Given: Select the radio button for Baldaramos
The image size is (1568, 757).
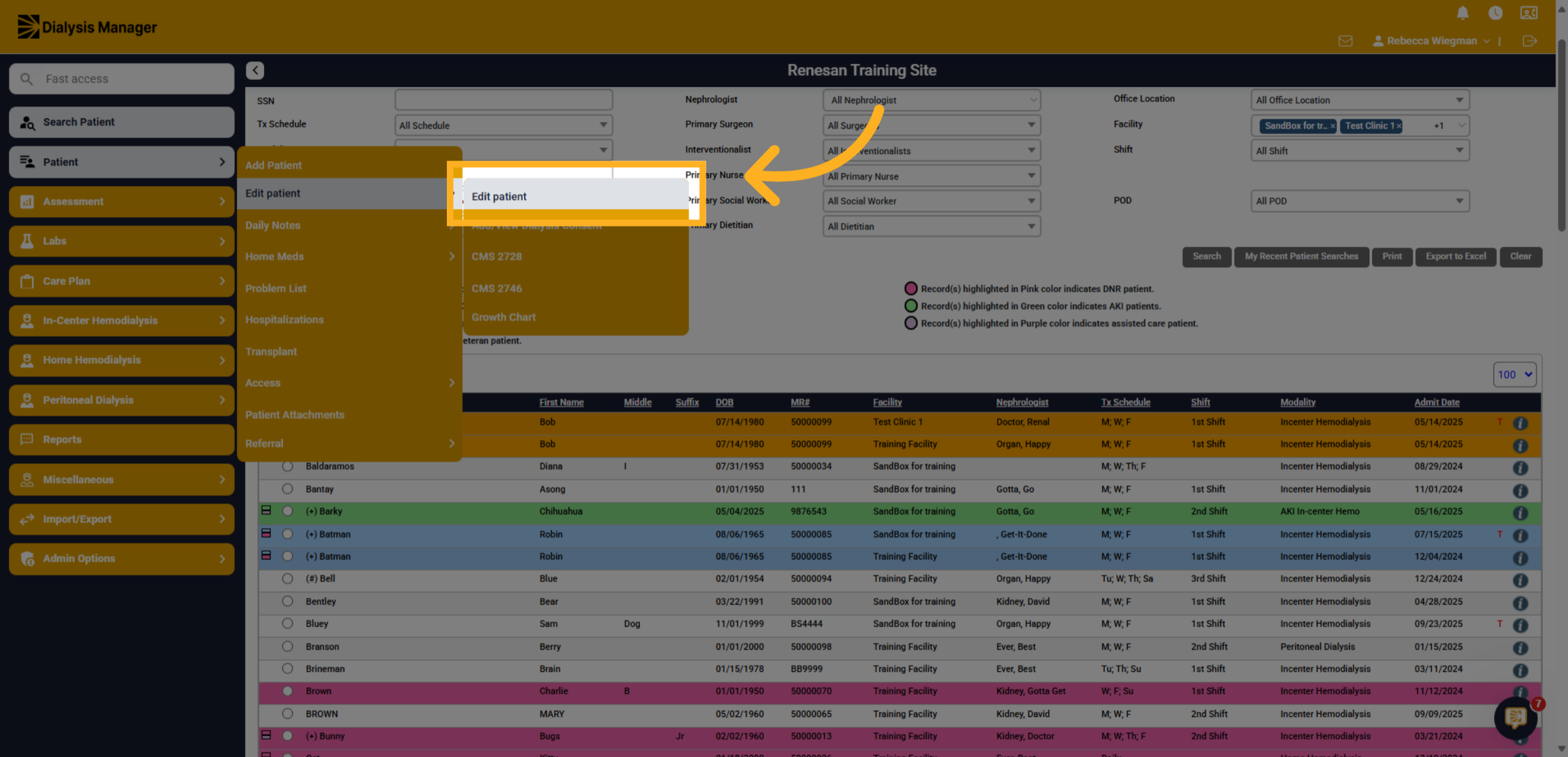Looking at the screenshot, I should (x=287, y=466).
